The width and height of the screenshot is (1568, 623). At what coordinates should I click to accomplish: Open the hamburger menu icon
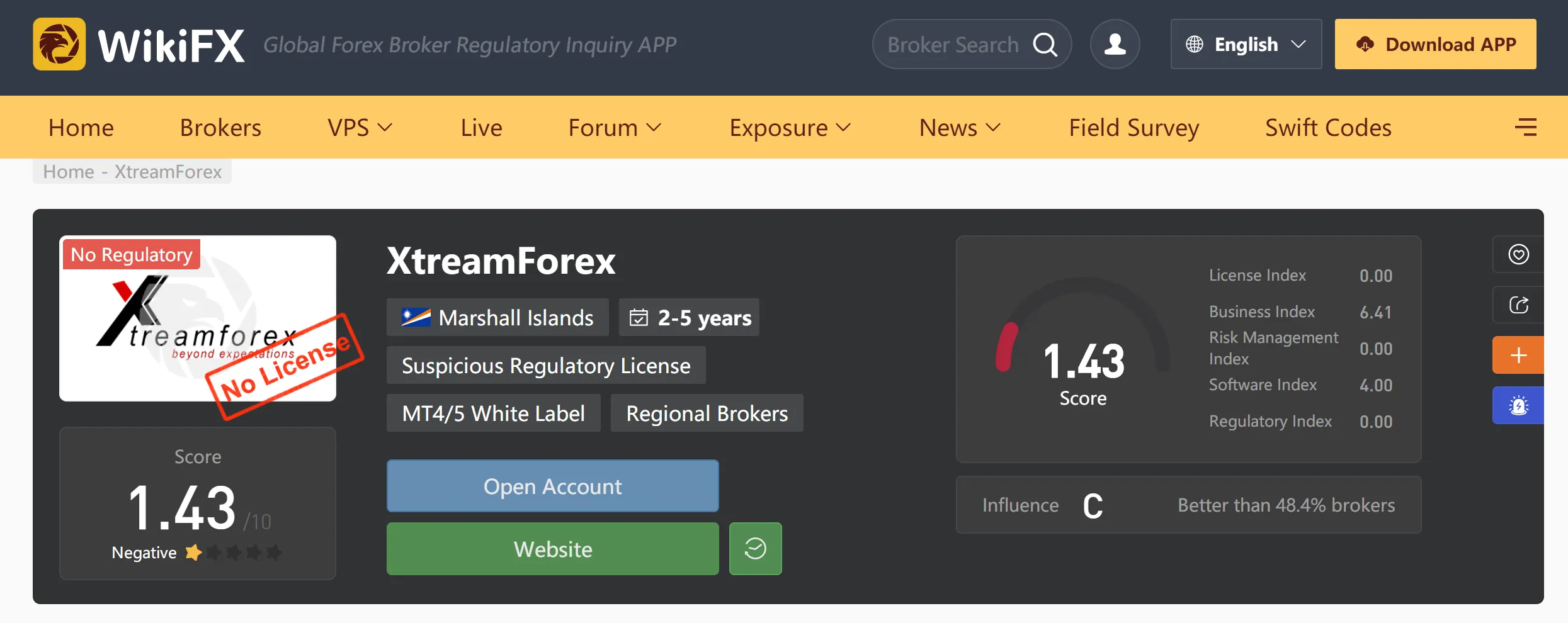click(x=1526, y=127)
